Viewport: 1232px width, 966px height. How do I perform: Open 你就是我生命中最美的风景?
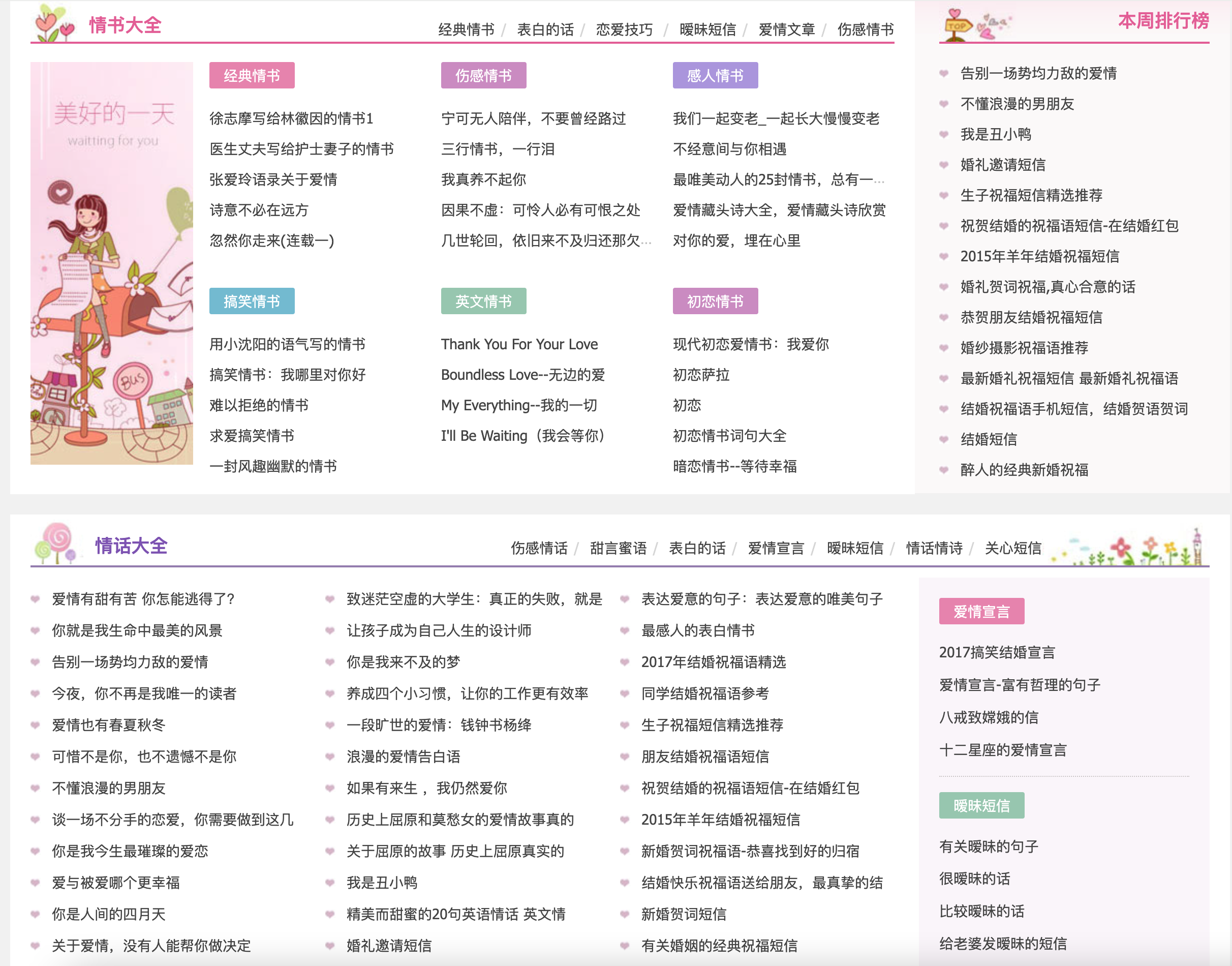(137, 630)
